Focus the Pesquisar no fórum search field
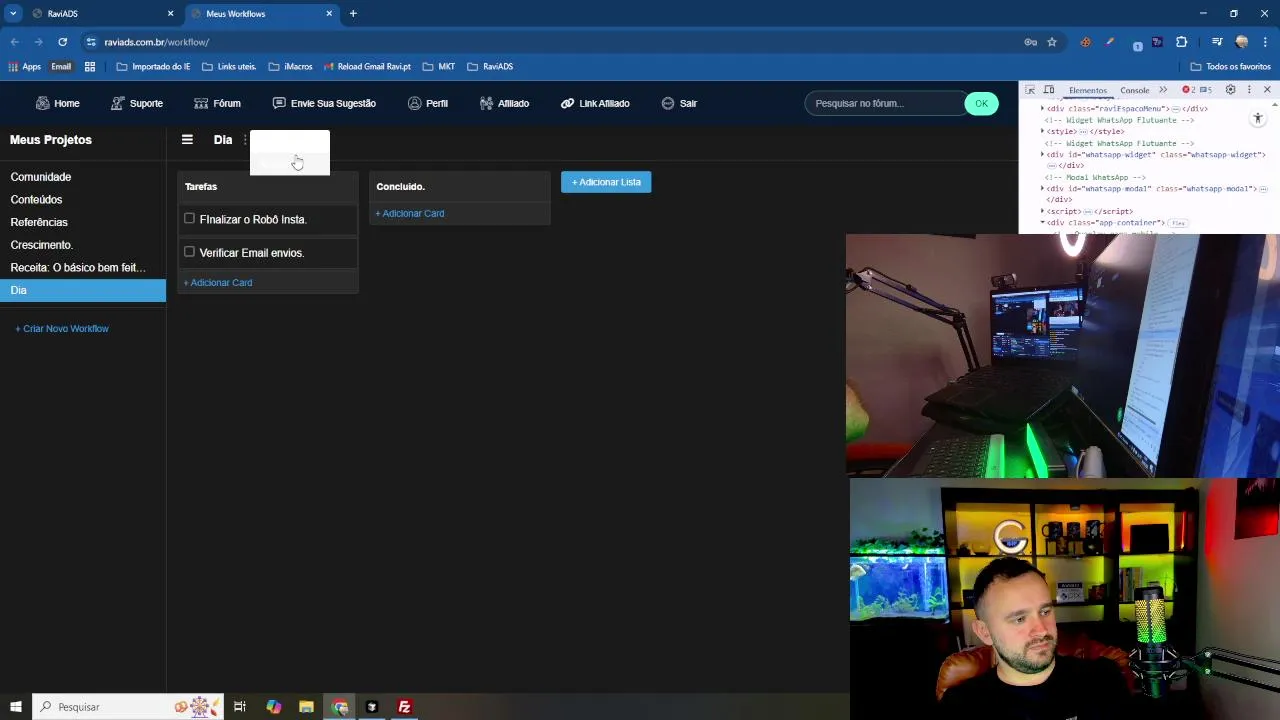Screen dimensions: 1280x720 point(884,103)
